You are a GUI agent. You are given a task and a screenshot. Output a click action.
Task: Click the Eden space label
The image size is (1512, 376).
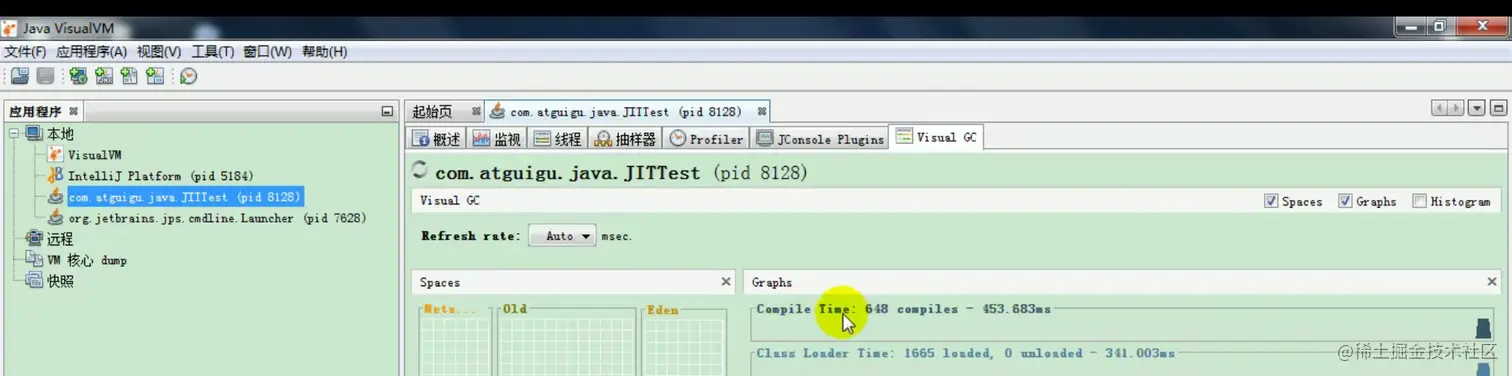coord(662,310)
